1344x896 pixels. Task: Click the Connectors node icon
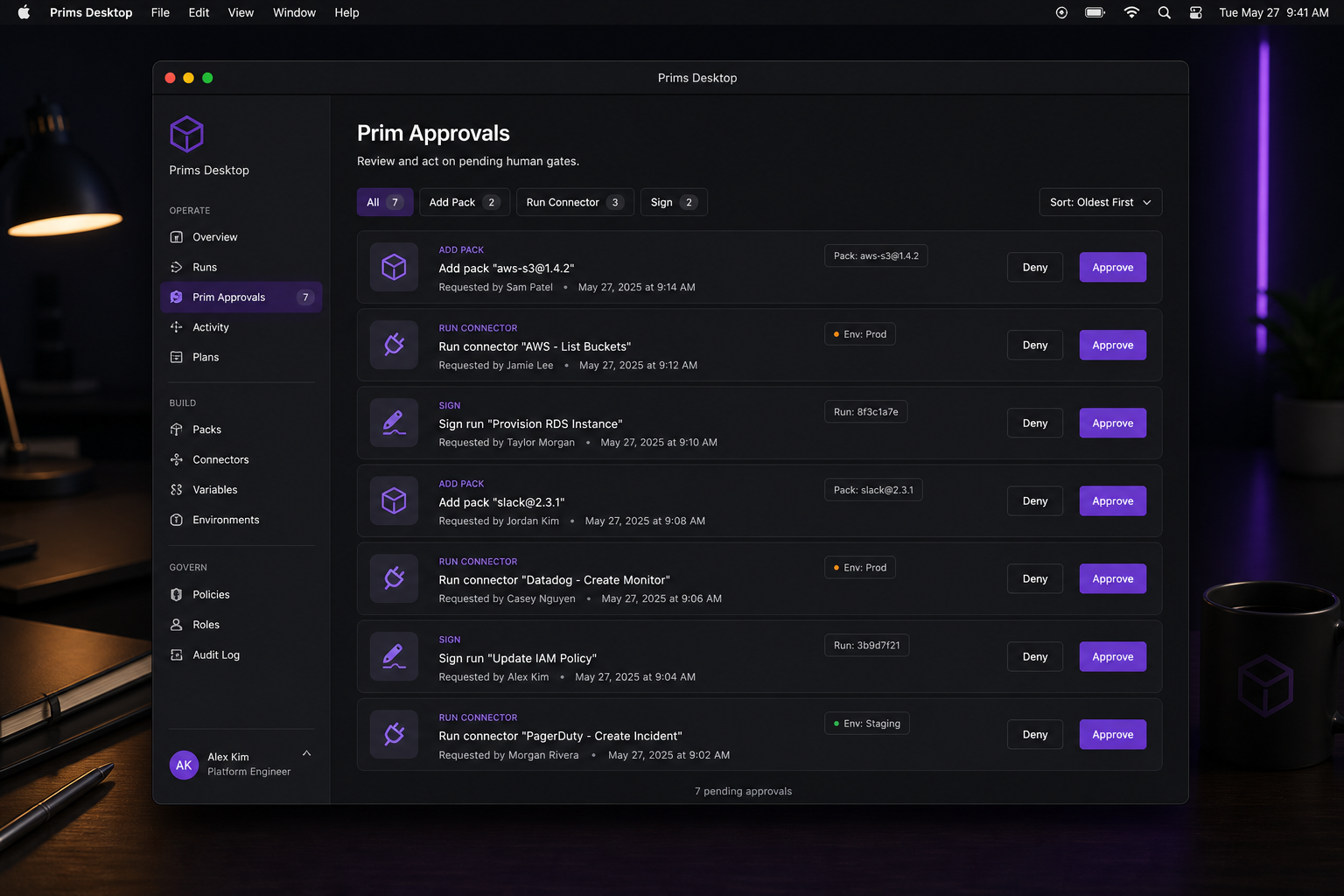177,459
